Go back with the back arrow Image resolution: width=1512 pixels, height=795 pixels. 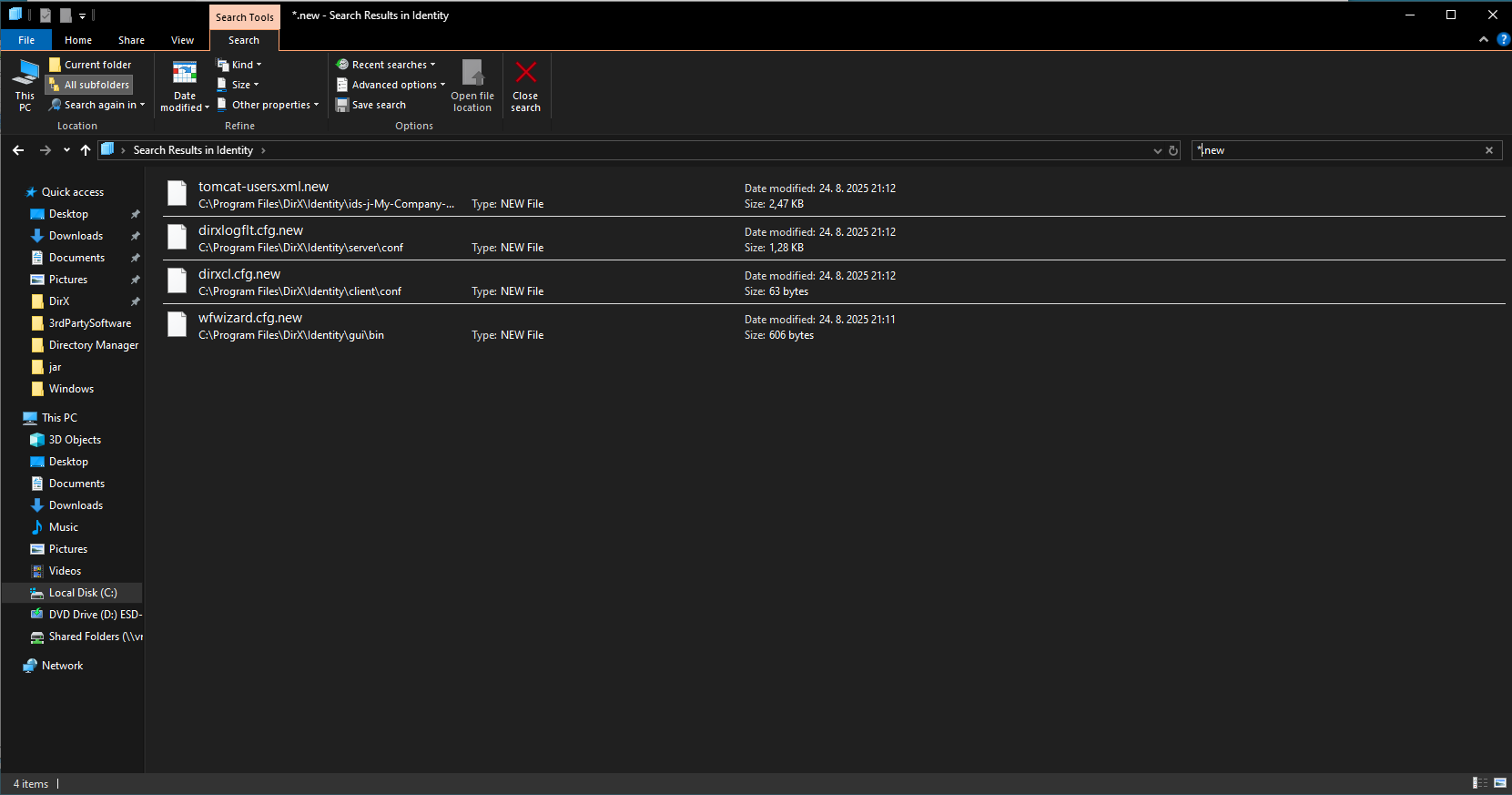[x=18, y=150]
